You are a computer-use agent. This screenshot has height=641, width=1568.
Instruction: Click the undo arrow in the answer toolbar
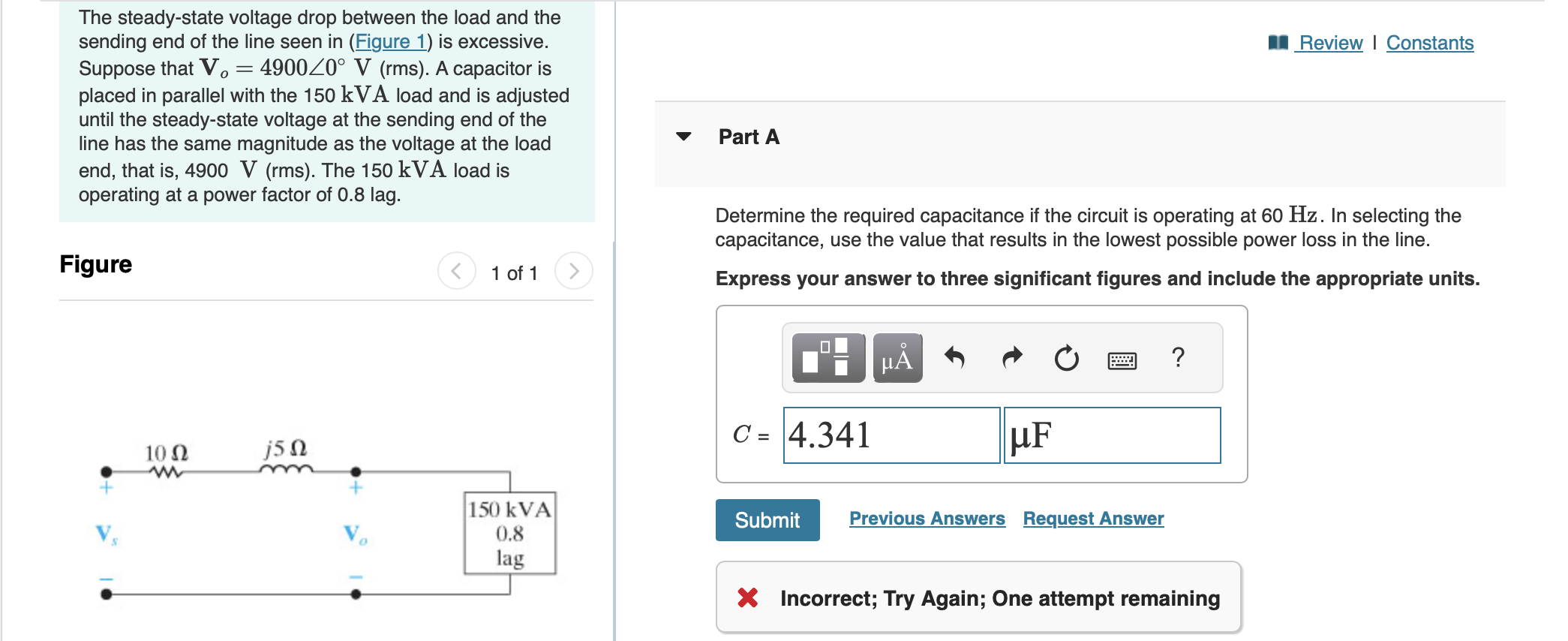[x=956, y=358]
